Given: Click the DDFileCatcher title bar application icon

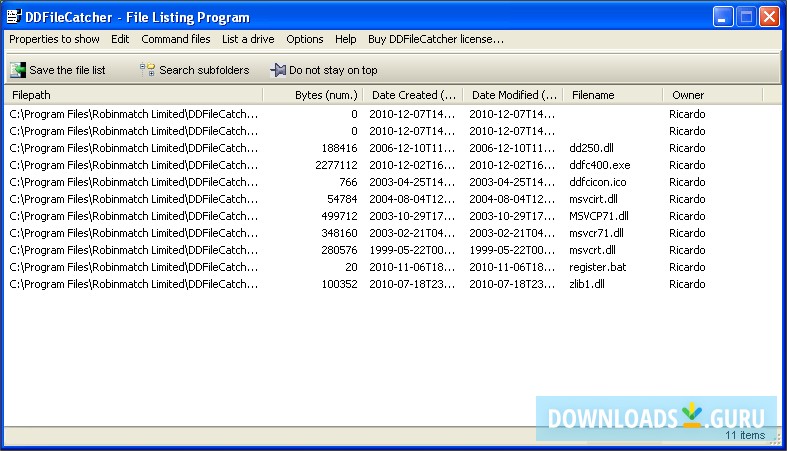Looking at the screenshot, I should click(14, 17).
